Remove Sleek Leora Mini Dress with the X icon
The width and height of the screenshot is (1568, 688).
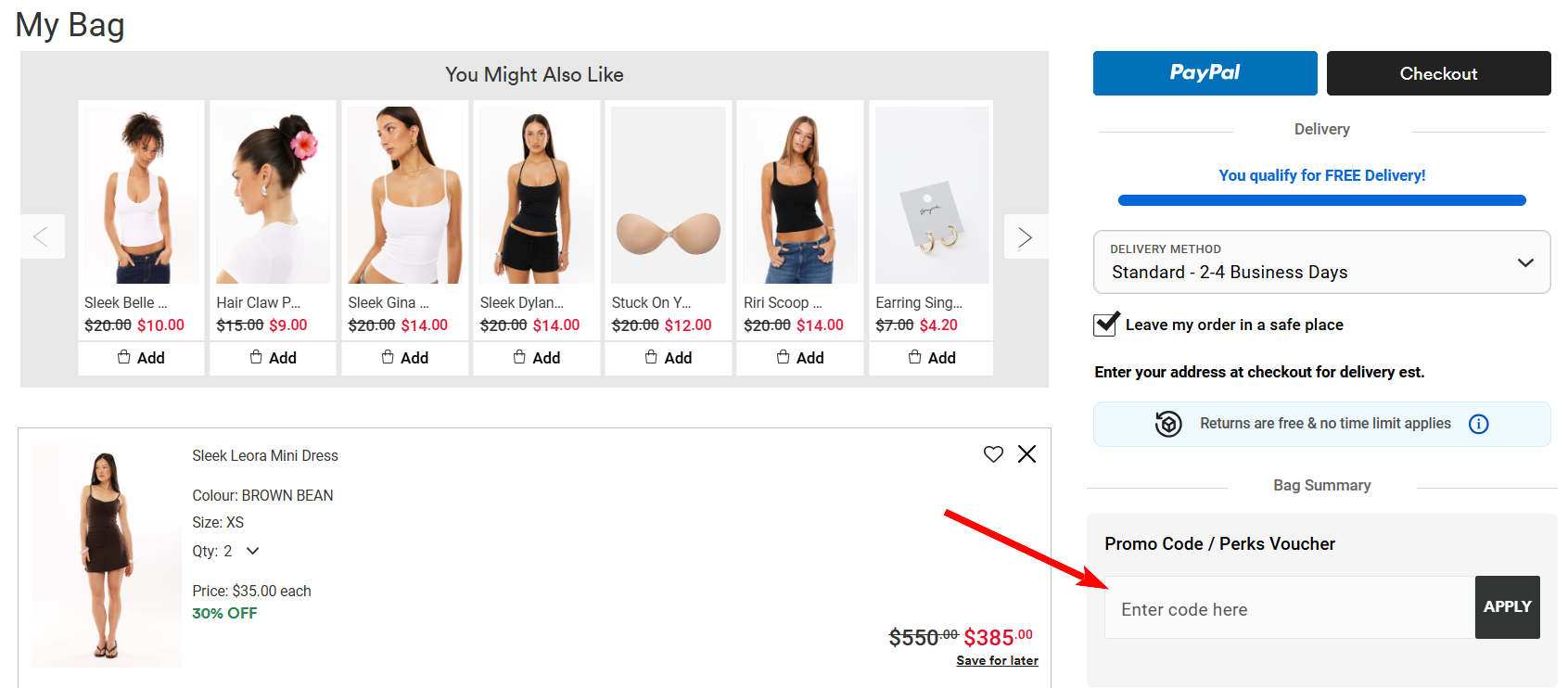point(1026,454)
